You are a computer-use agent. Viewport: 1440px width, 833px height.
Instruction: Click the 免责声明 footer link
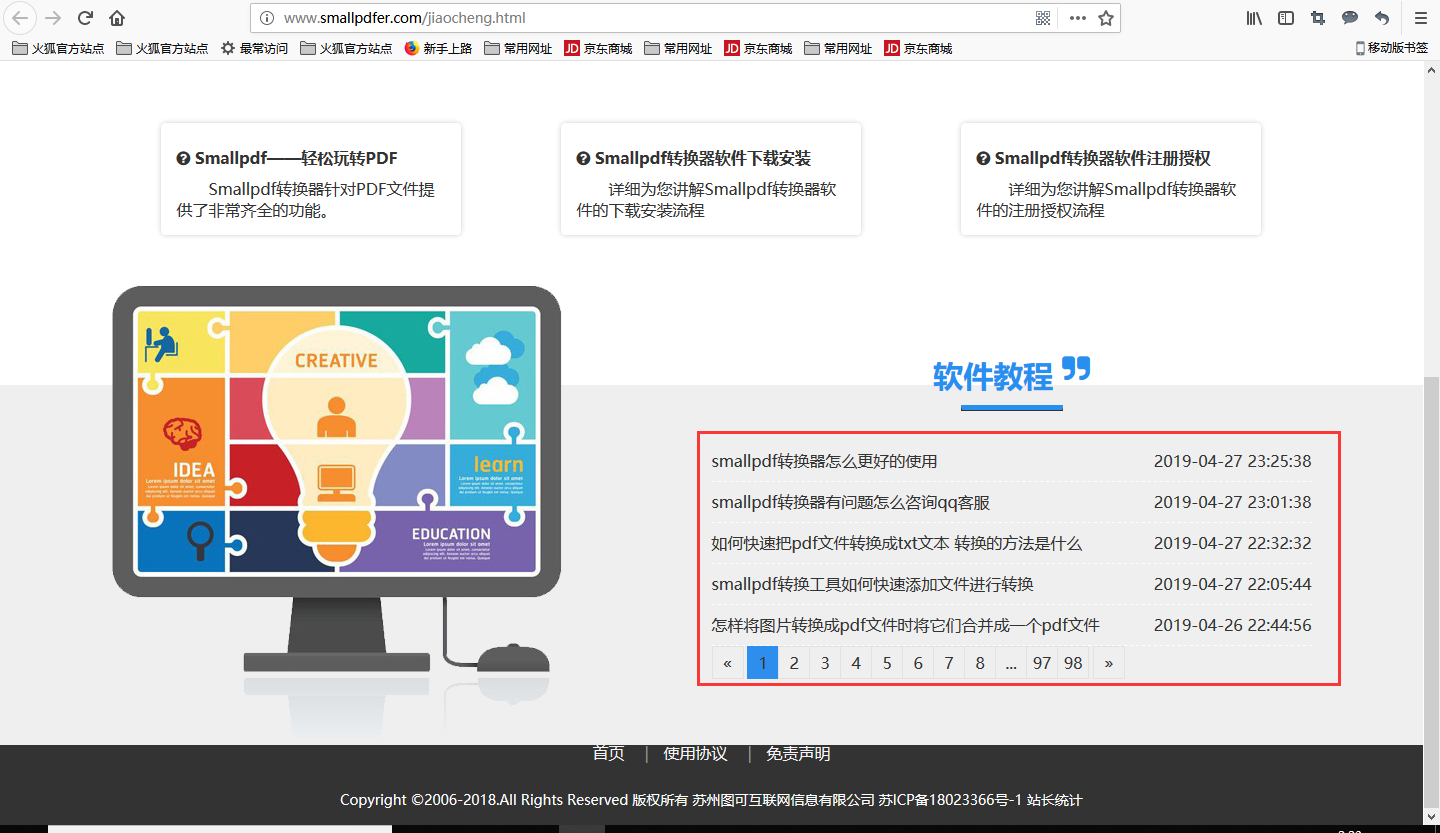tap(798, 753)
